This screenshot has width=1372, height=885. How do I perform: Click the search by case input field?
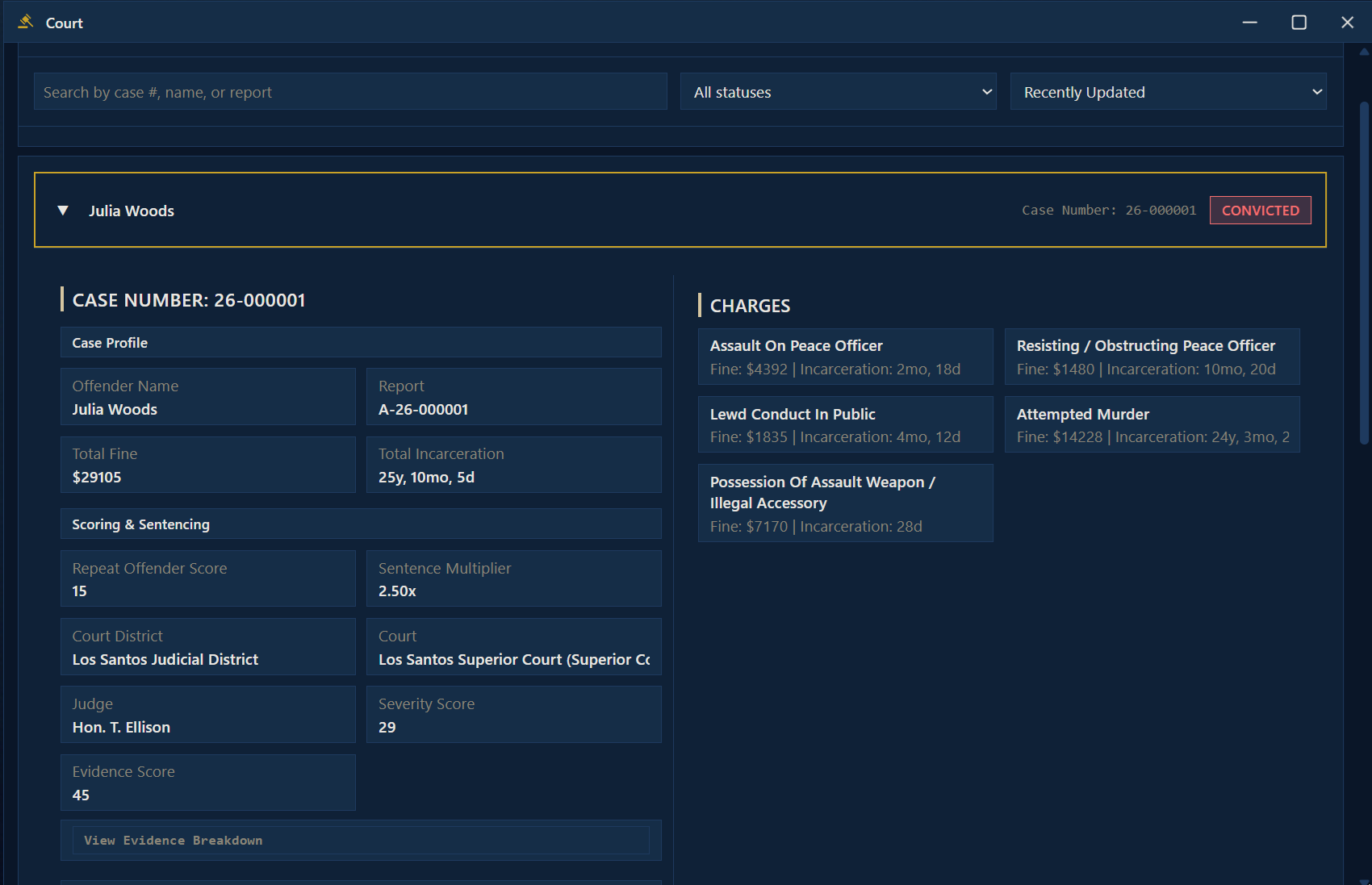[x=350, y=92]
